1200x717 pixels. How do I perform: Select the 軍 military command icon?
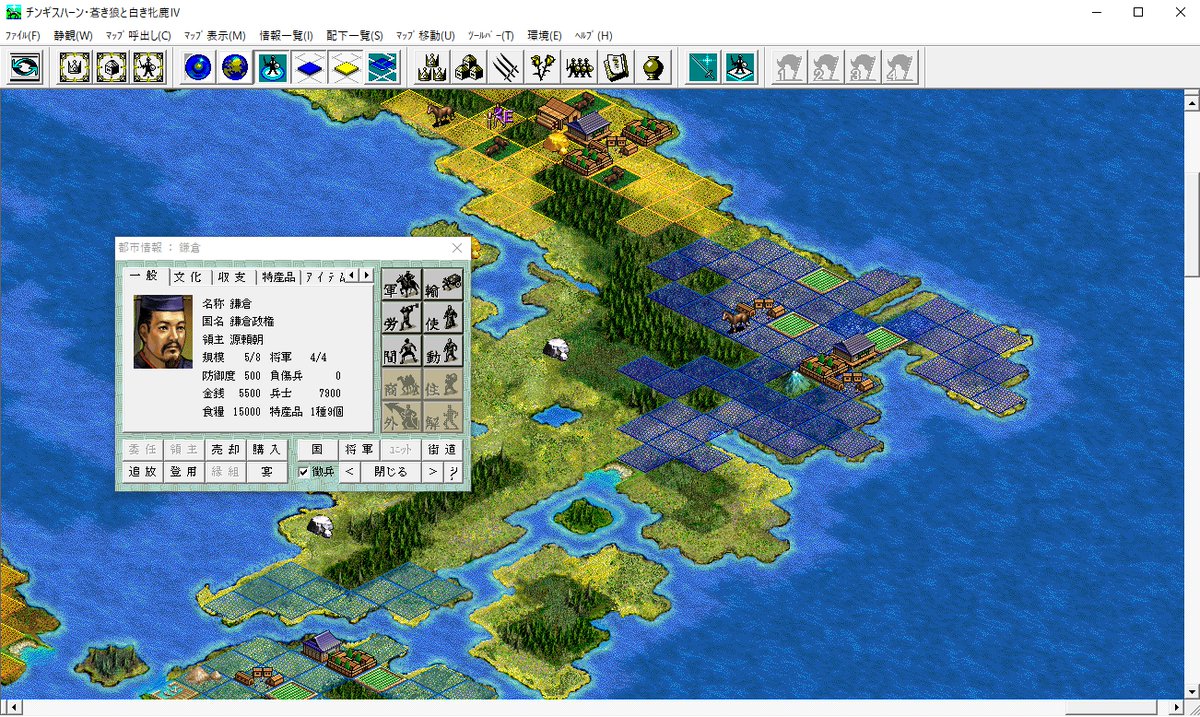(x=401, y=285)
